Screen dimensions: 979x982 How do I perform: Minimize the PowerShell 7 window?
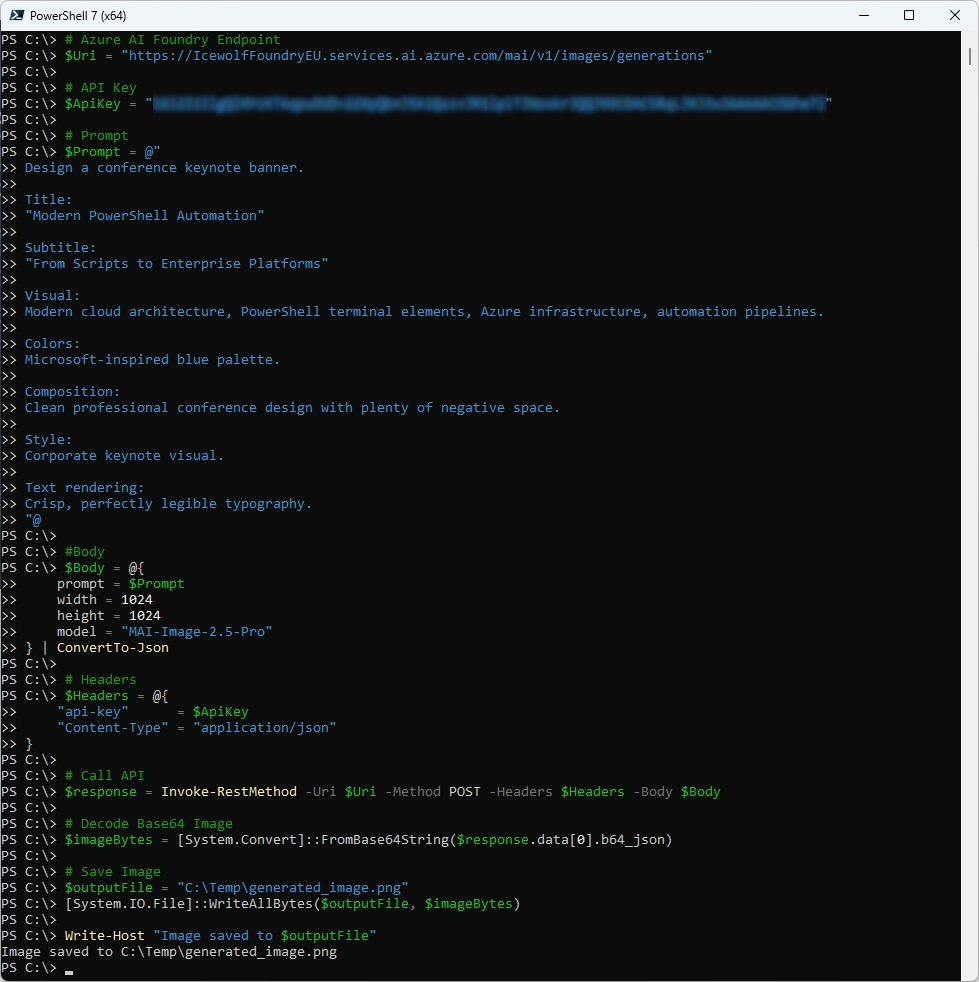click(864, 15)
